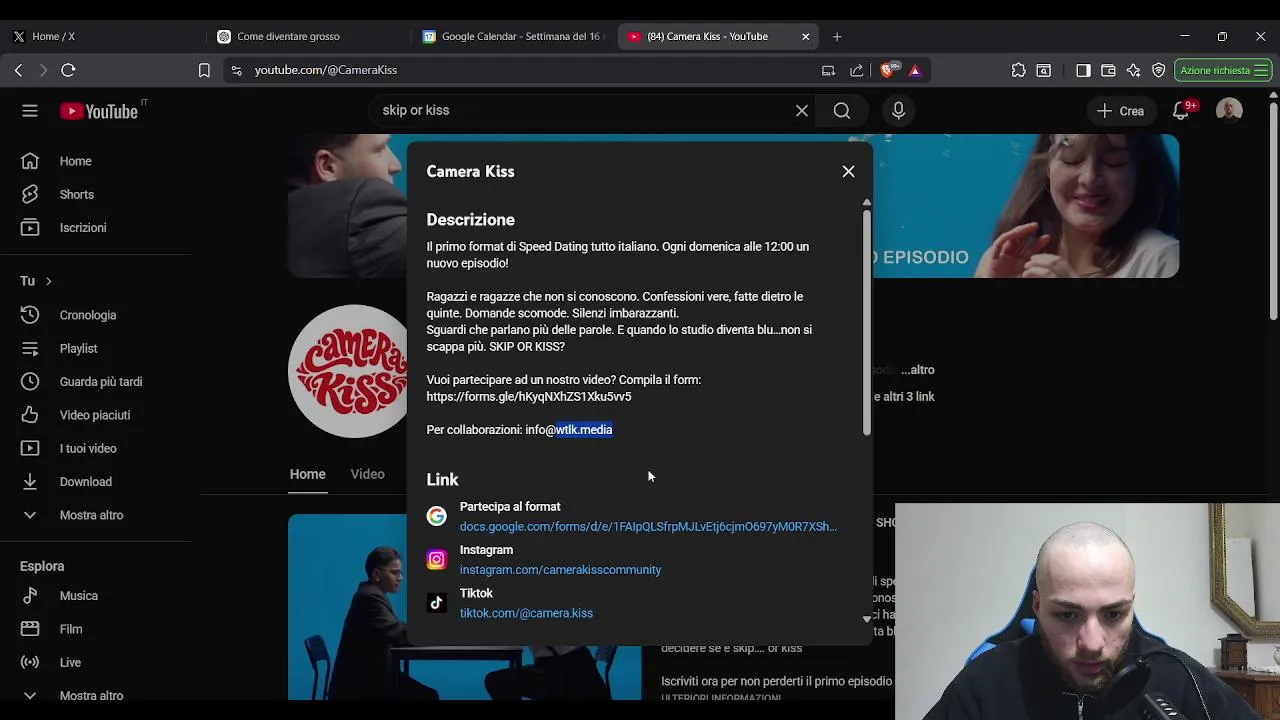This screenshot has width=1280, height=720.
Task: Click the TikTok icon in Link list
Action: pos(436,602)
